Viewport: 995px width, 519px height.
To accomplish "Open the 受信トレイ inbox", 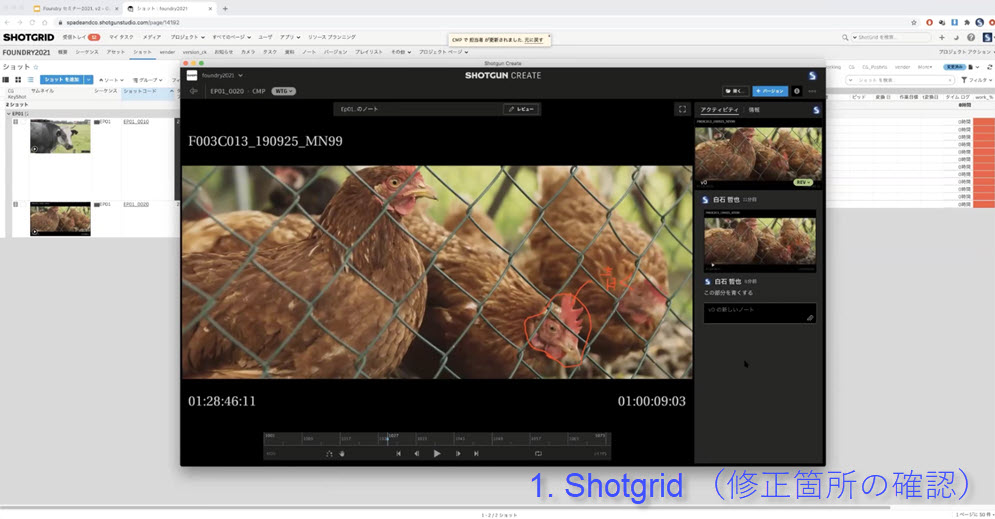I will (x=81, y=37).
